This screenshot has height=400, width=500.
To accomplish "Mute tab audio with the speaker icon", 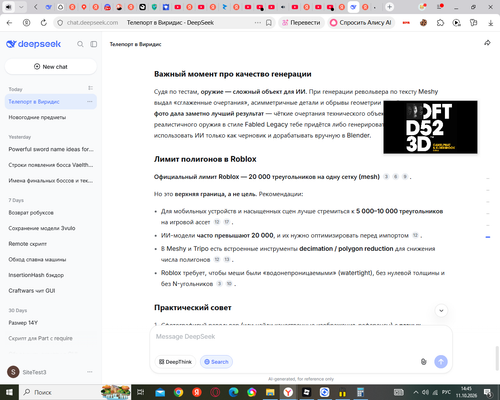I will tap(9, 7).
